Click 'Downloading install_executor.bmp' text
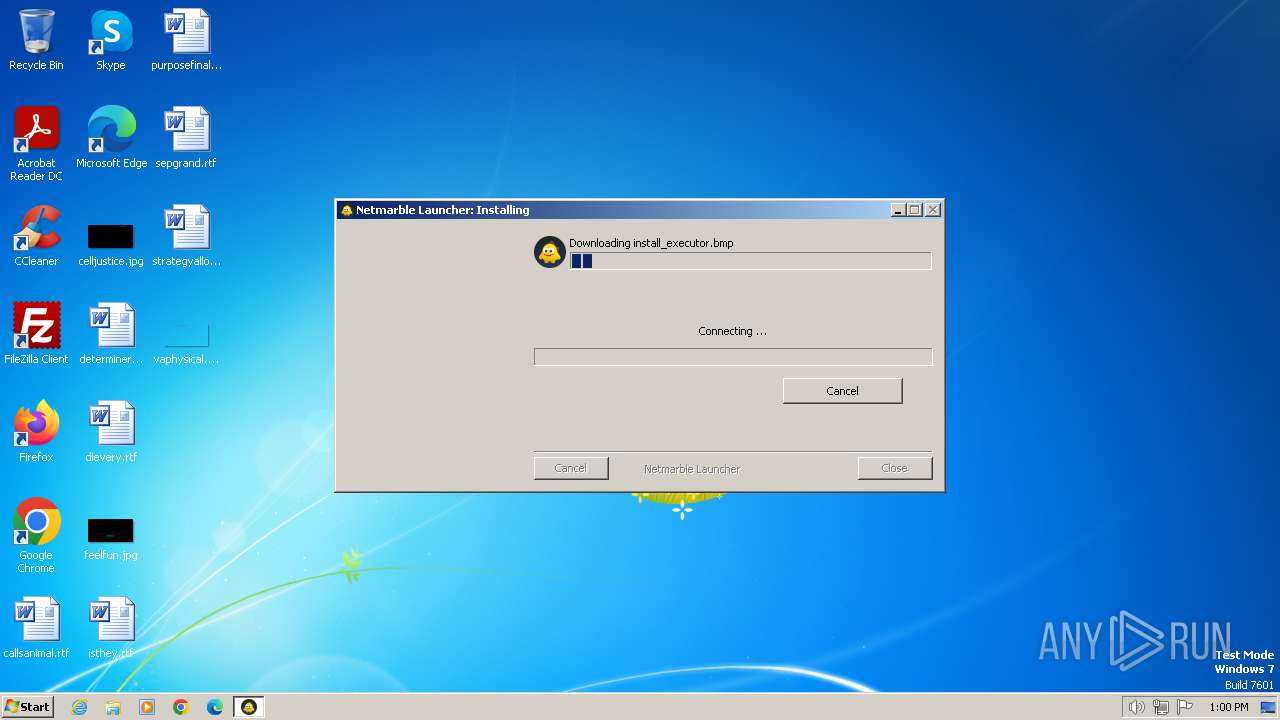The image size is (1280, 720). tap(651, 243)
